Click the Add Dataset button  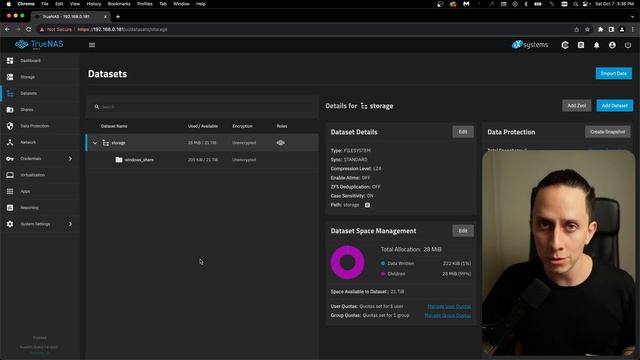[615, 106]
